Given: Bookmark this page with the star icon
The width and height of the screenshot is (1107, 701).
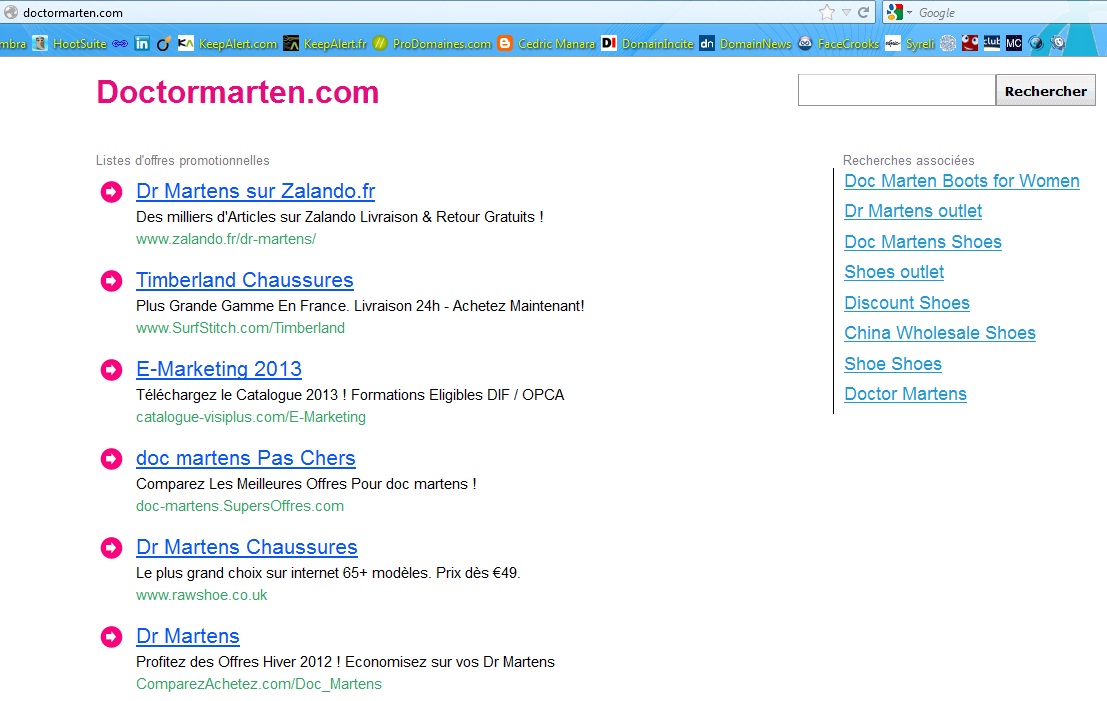Looking at the screenshot, I should 827,12.
